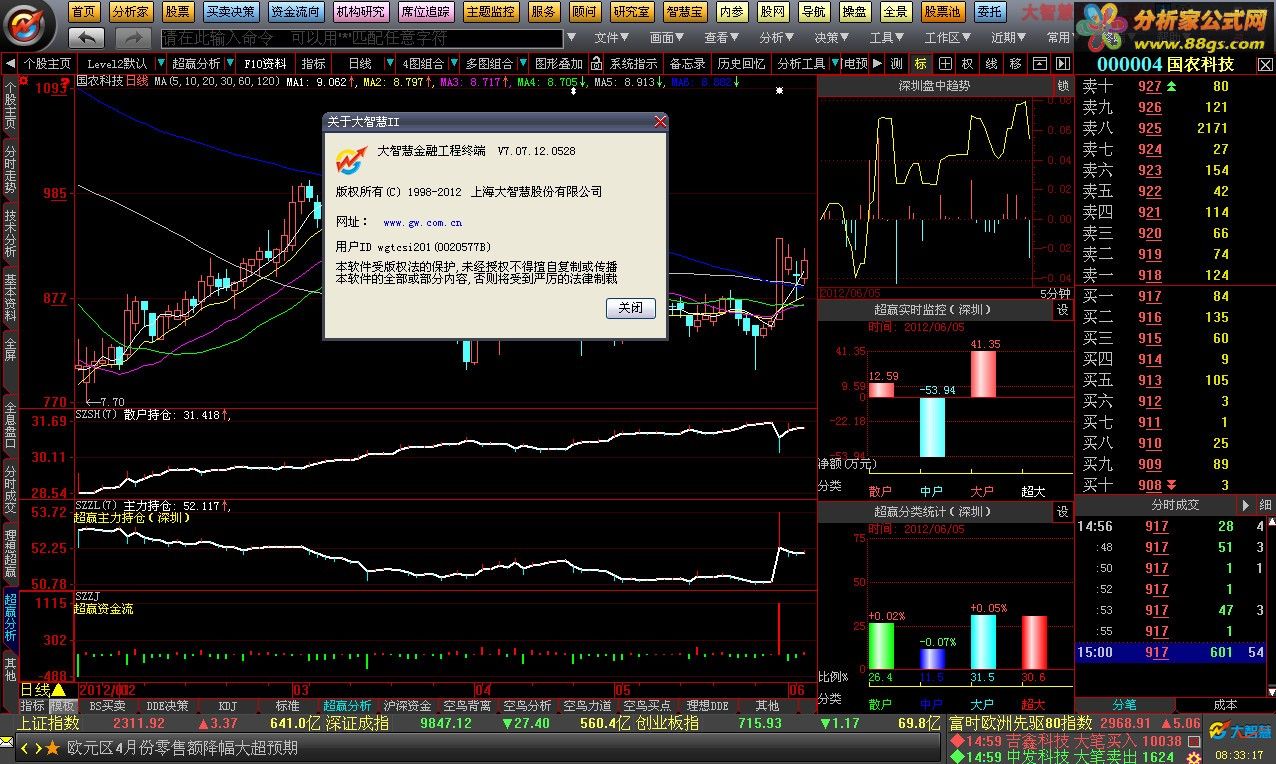Click the next news arrow in the ticker

[38, 747]
